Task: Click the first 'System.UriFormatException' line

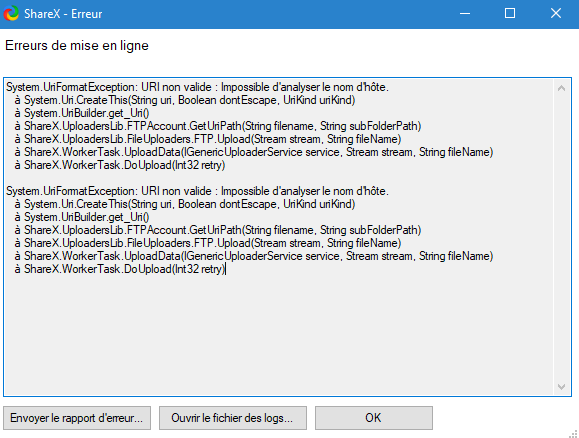Action: (197, 87)
